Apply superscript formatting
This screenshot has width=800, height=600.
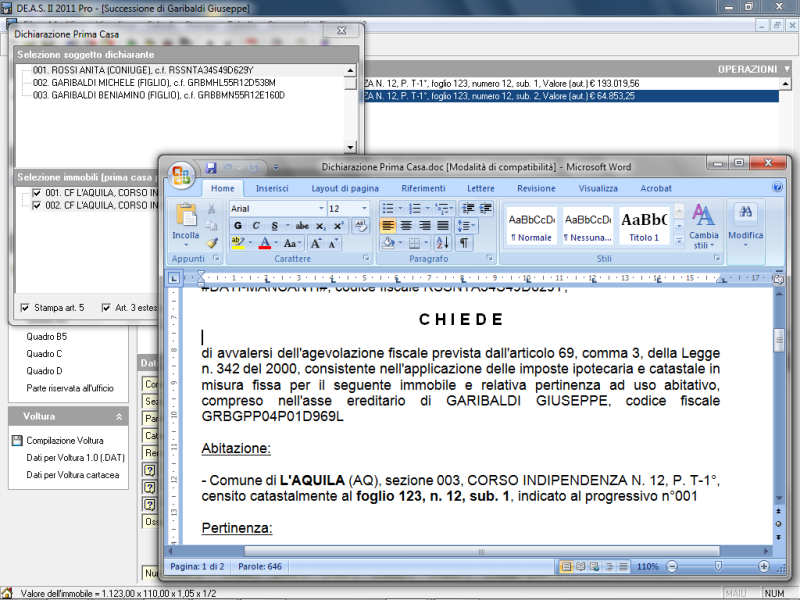[x=338, y=226]
